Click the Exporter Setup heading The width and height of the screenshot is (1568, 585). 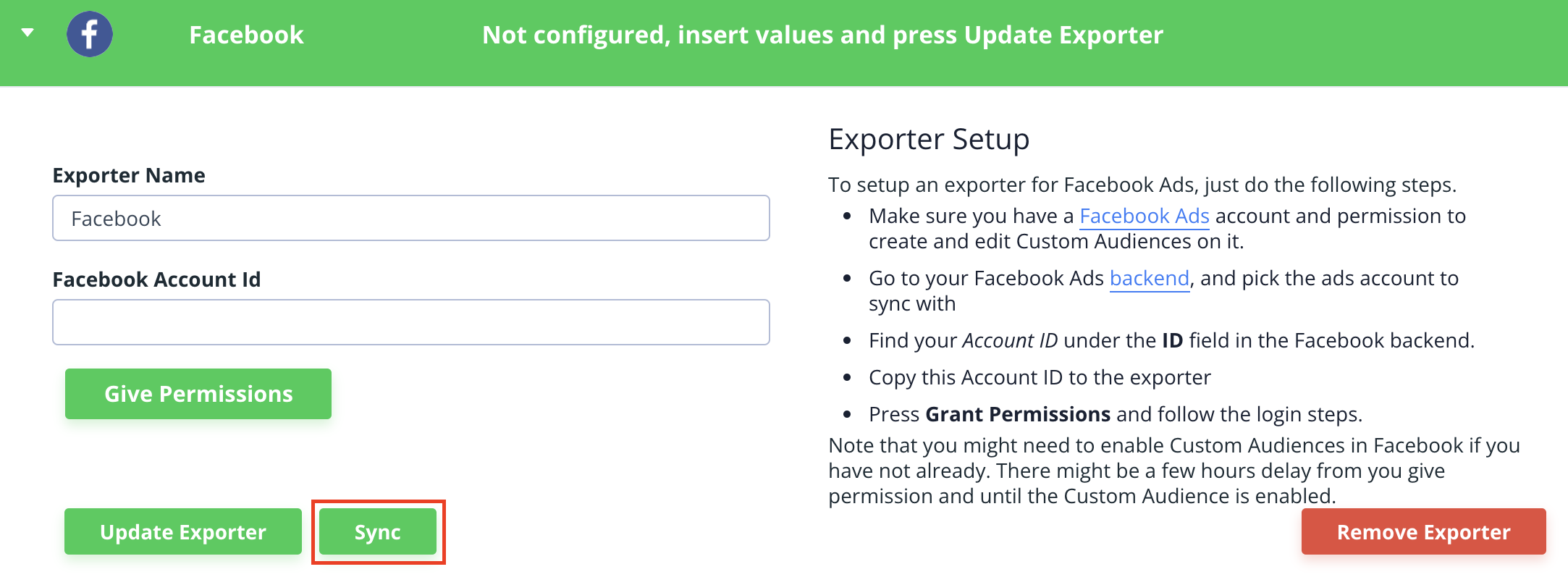pos(929,139)
